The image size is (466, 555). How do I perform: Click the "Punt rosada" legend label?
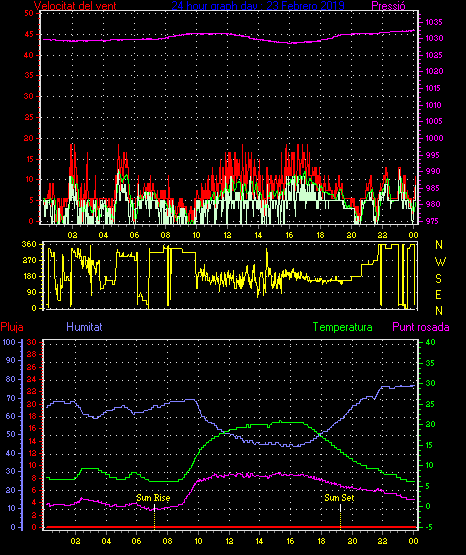pyautogui.click(x=421, y=327)
